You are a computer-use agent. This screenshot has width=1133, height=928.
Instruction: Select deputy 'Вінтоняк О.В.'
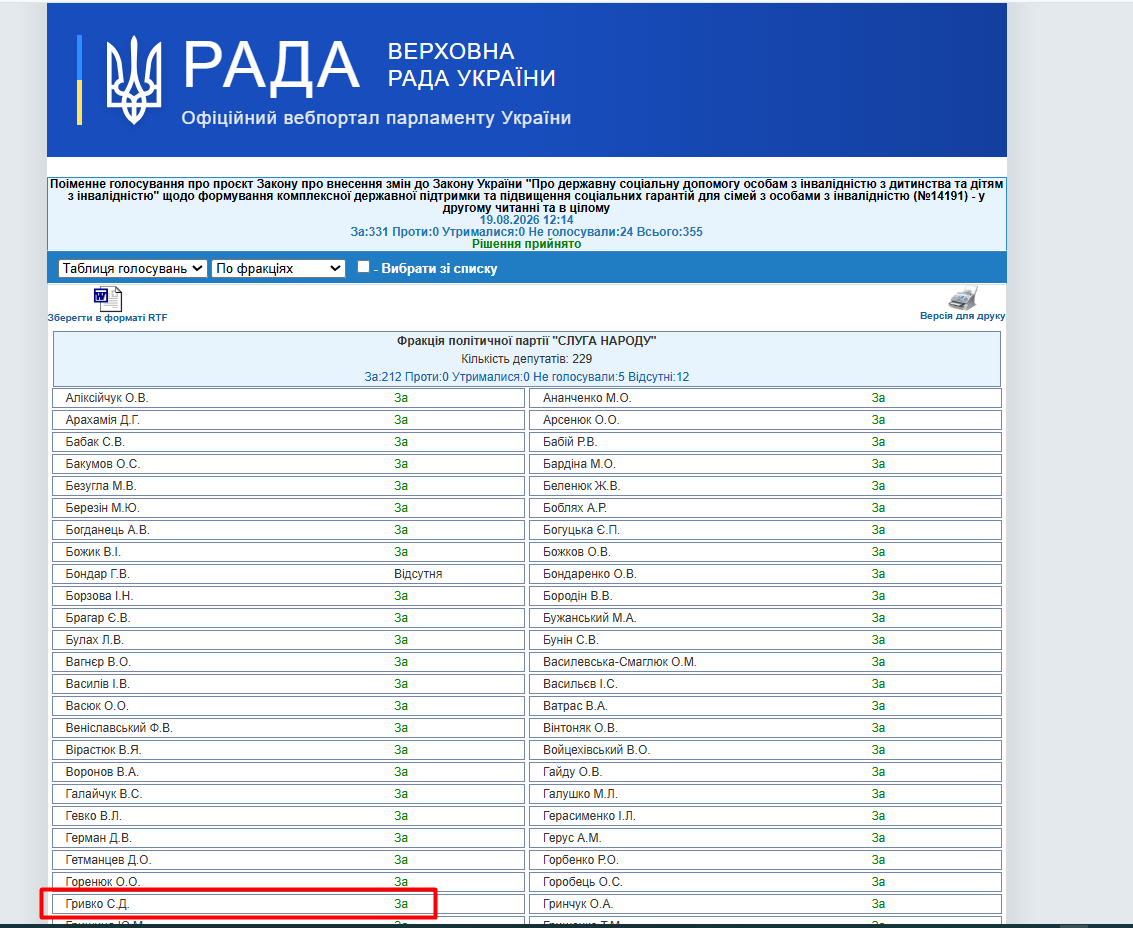point(580,728)
